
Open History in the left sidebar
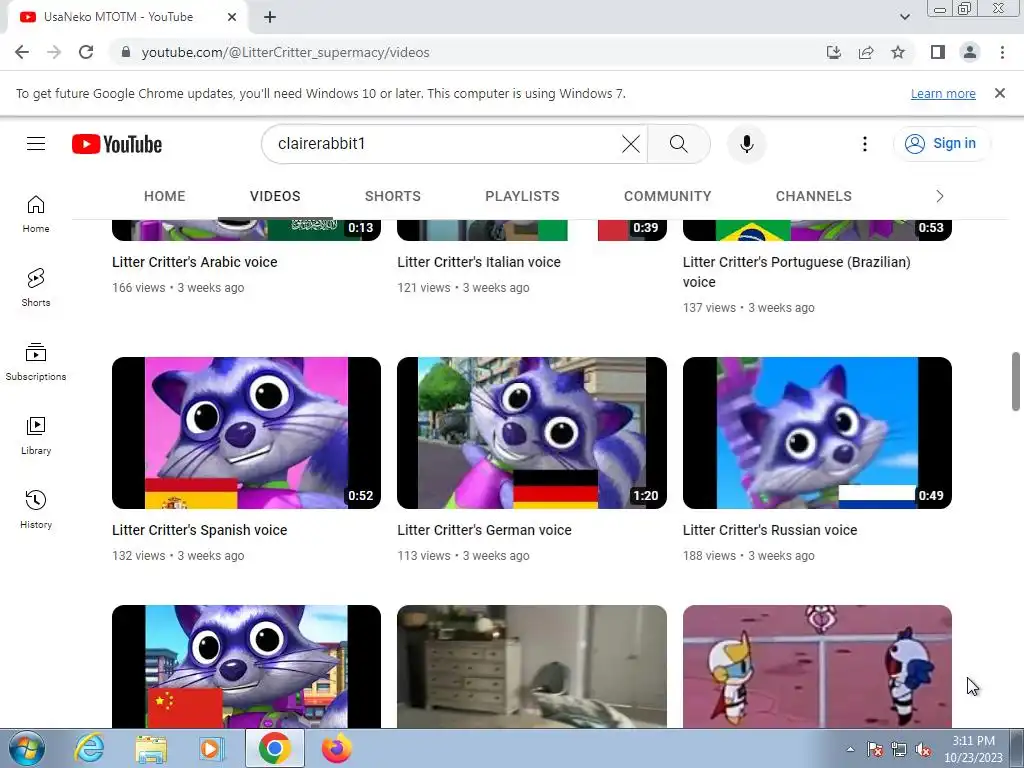(36, 510)
